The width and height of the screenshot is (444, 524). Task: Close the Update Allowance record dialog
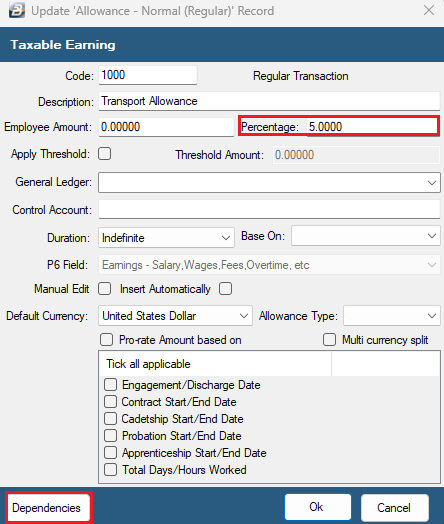tap(429, 10)
